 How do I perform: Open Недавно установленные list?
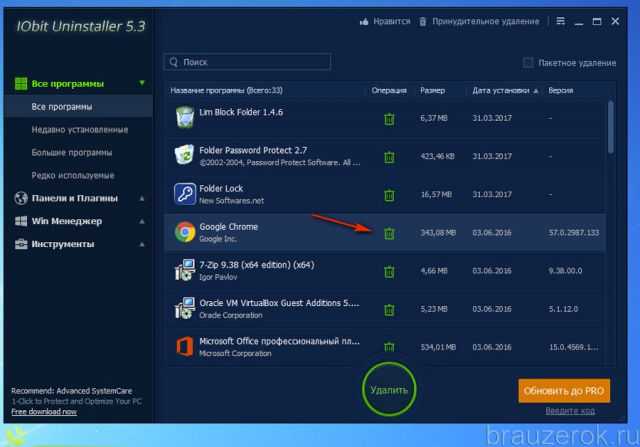(80, 129)
